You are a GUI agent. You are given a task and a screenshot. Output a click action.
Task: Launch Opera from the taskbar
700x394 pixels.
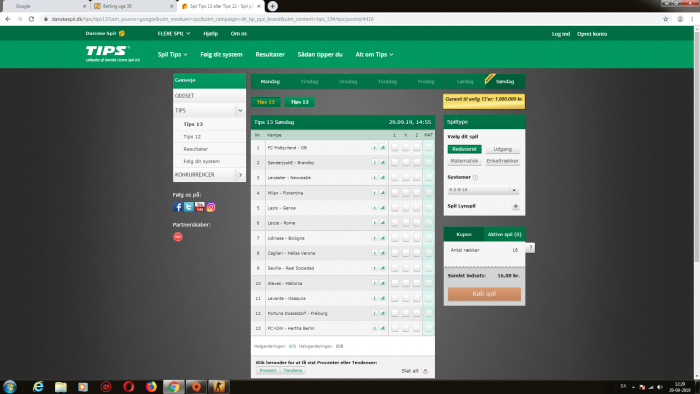pos(129,386)
